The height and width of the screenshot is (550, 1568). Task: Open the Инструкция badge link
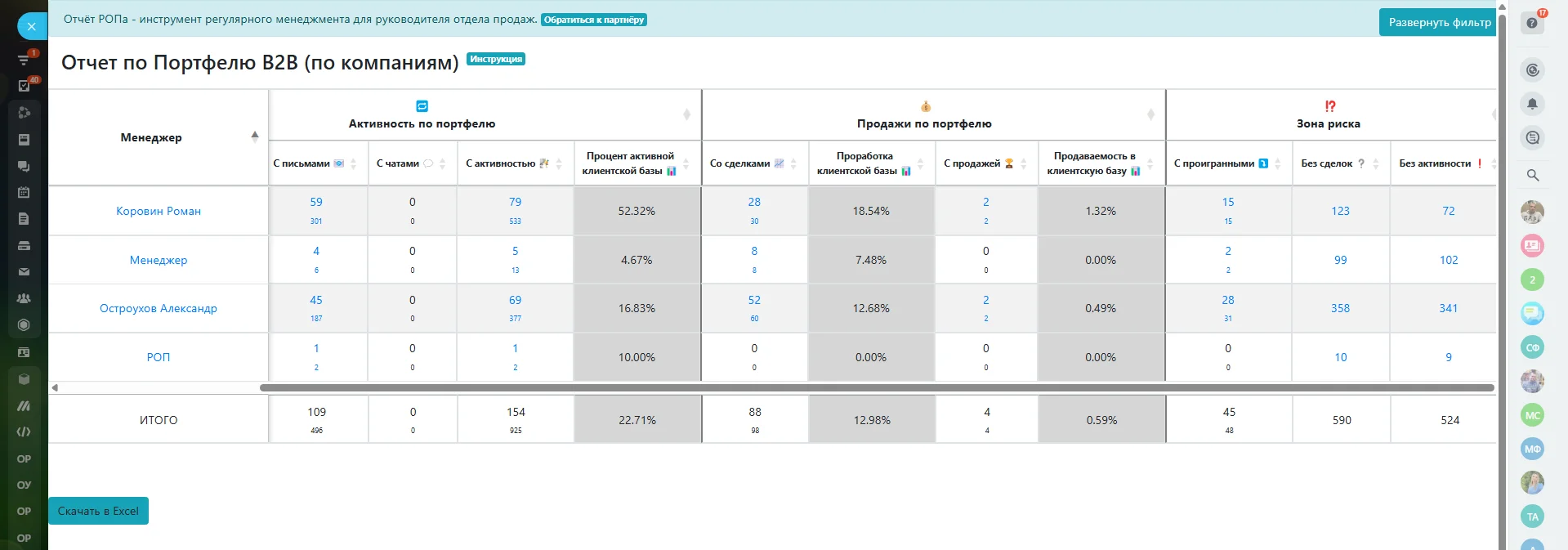coord(495,59)
